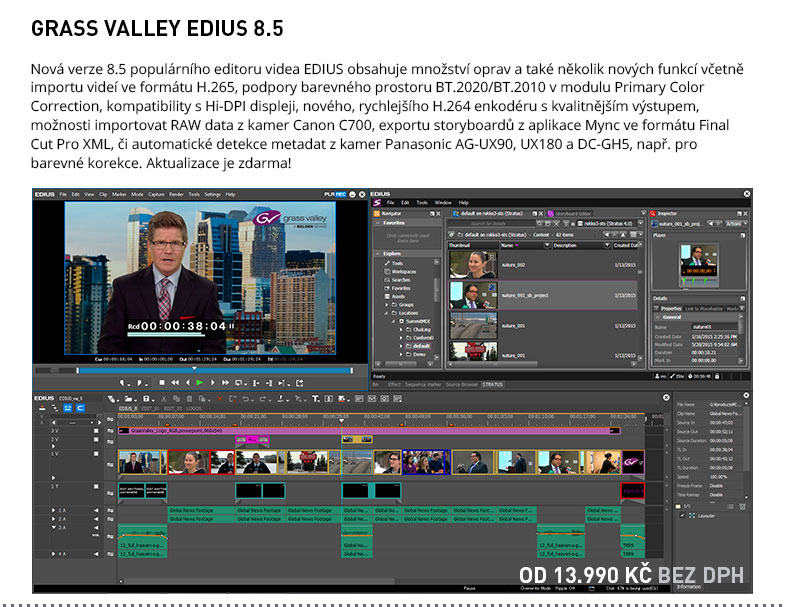Screen dimensions: 785x607
Task: Expand audio track 4 A
Action: point(54,554)
